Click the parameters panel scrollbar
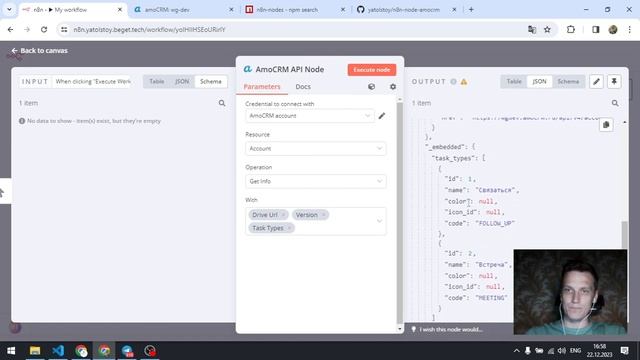Image resolution: width=640 pixels, height=360 pixels. (x=400, y=212)
